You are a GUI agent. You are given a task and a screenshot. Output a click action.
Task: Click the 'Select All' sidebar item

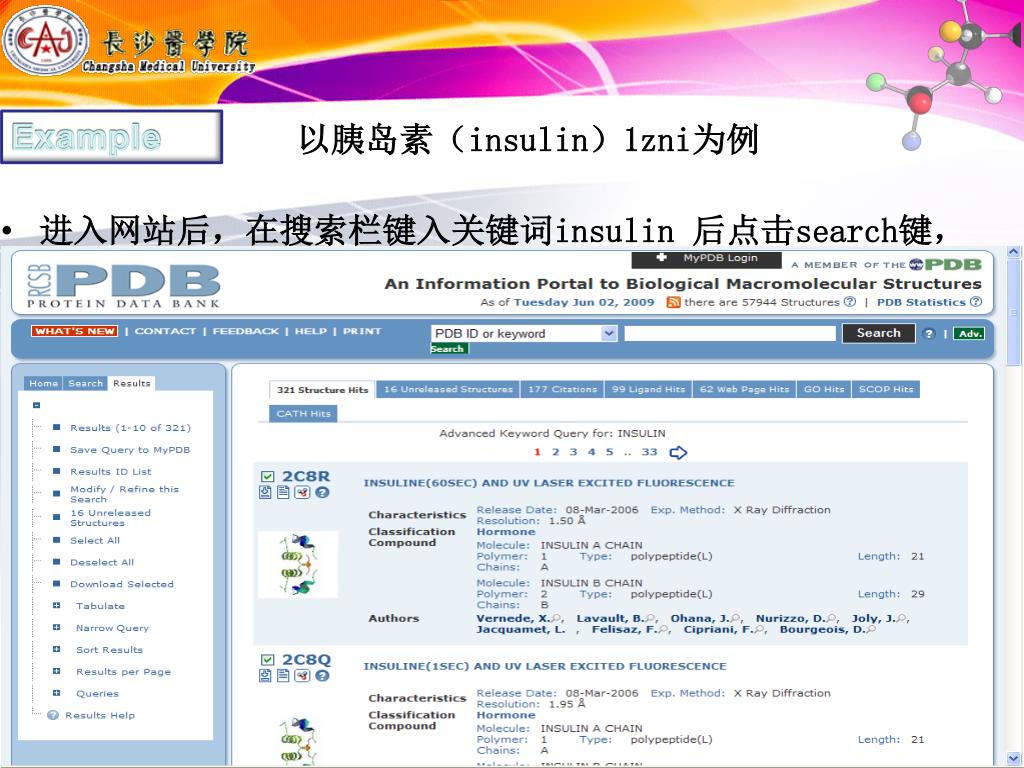[95, 540]
